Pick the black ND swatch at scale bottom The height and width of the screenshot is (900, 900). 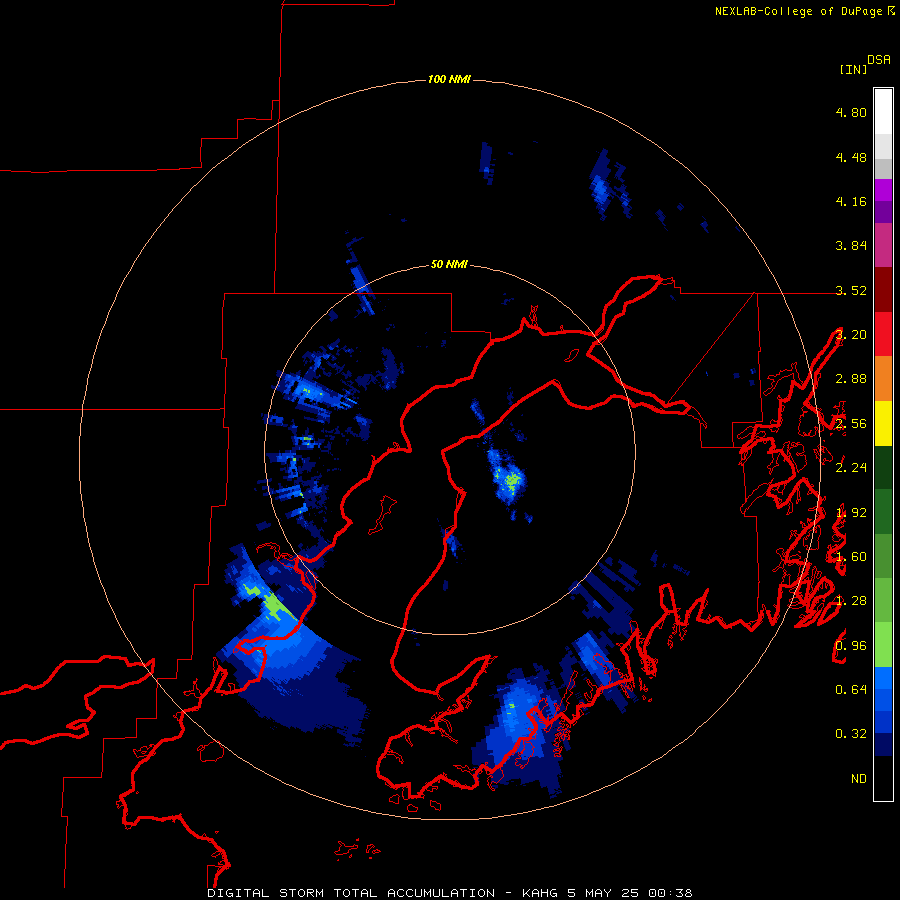(883, 778)
